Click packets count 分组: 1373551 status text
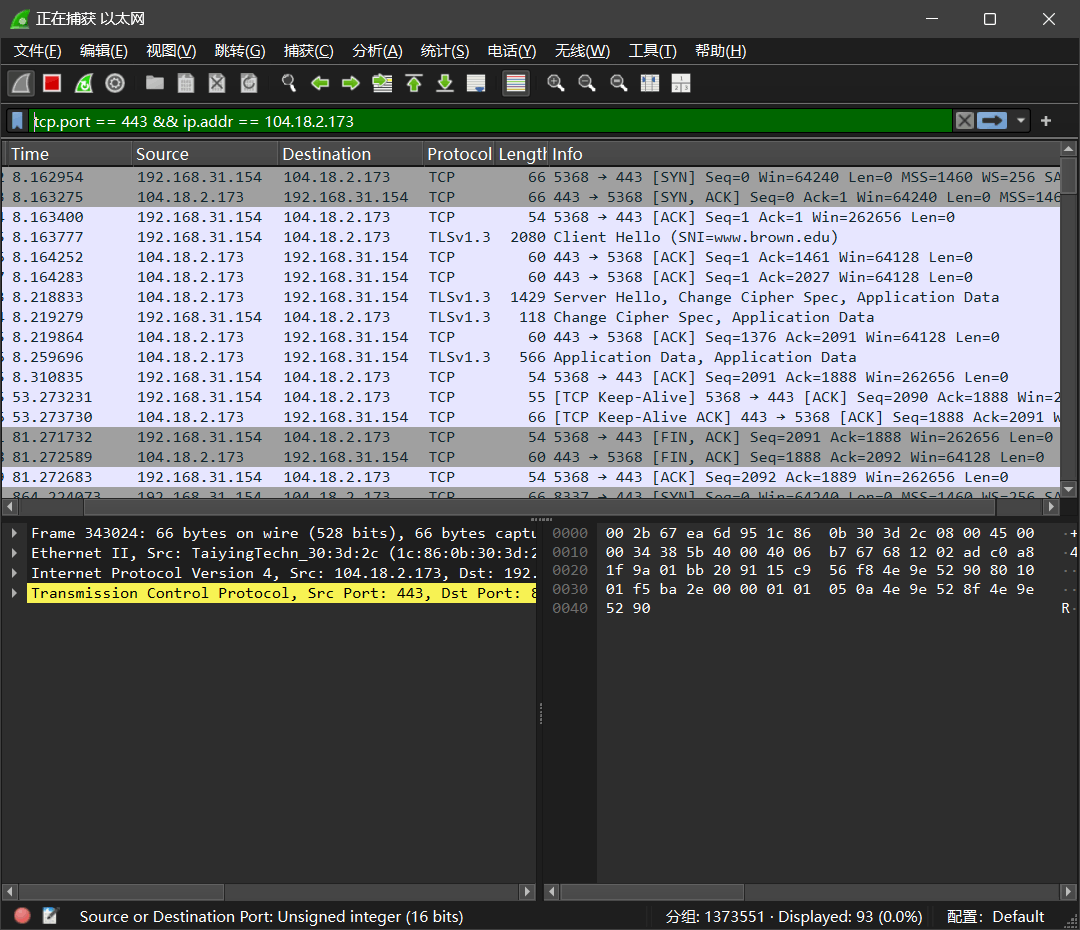Viewport: 1080px width, 930px height. click(715, 916)
